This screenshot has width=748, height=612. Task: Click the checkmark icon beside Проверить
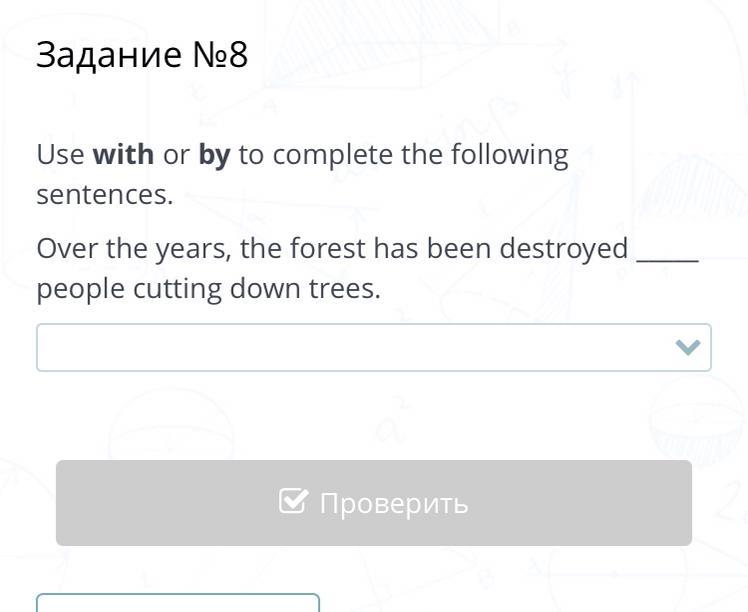coord(293,501)
